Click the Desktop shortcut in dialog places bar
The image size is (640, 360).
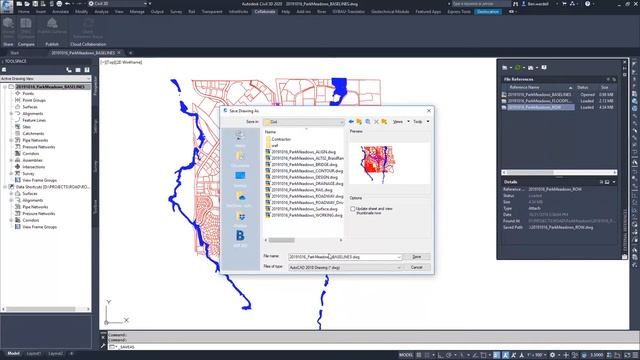(x=240, y=178)
